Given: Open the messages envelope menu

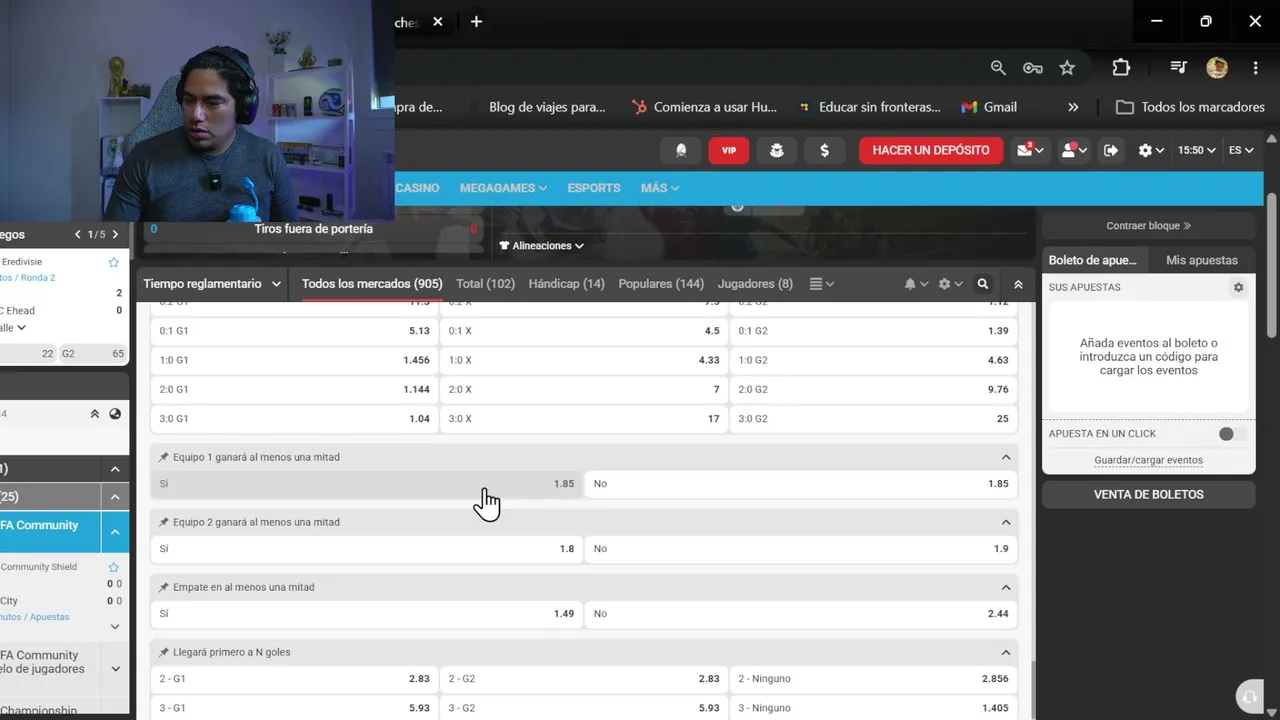Looking at the screenshot, I should click(1030, 150).
